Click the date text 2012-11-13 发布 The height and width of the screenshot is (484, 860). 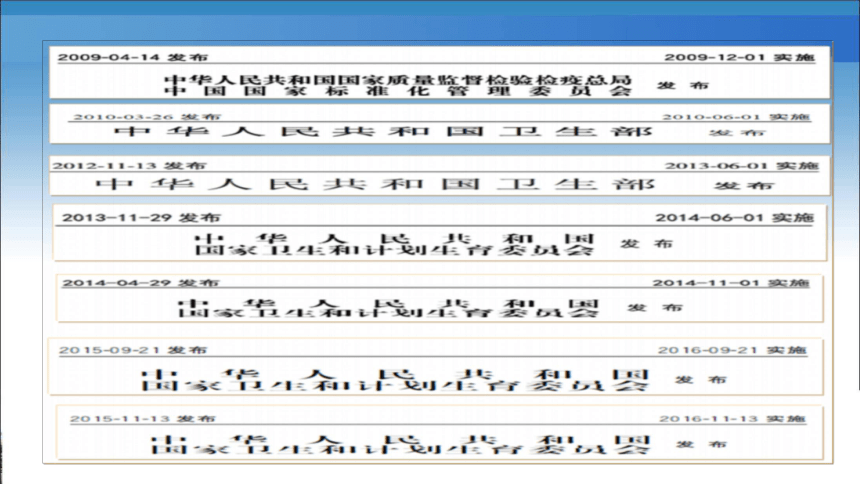point(129,165)
